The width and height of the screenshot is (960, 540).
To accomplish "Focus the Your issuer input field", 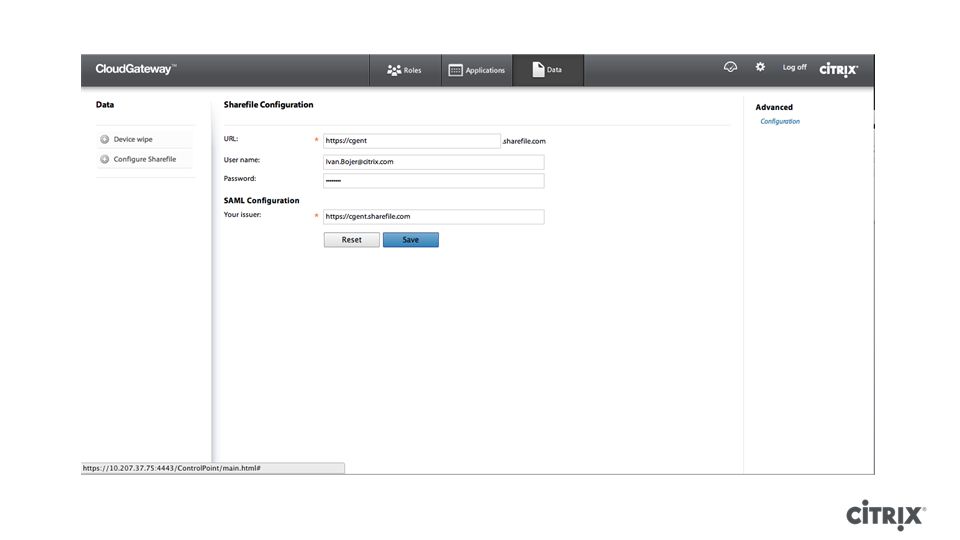I will coord(433,217).
